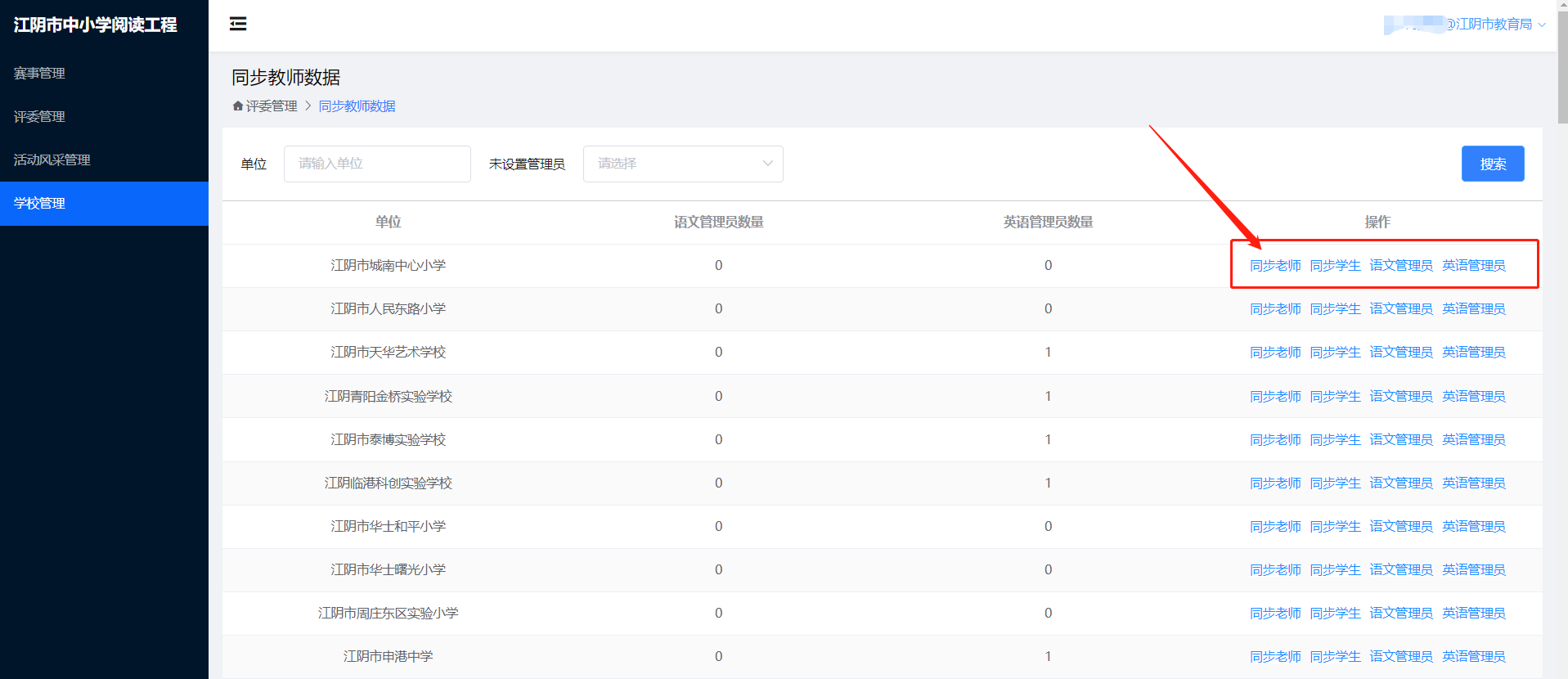Image resolution: width=1568 pixels, height=679 pixels.
Task: Click 同步老师 for 江阴市城南中心小学
Action: pos(1274,266)
